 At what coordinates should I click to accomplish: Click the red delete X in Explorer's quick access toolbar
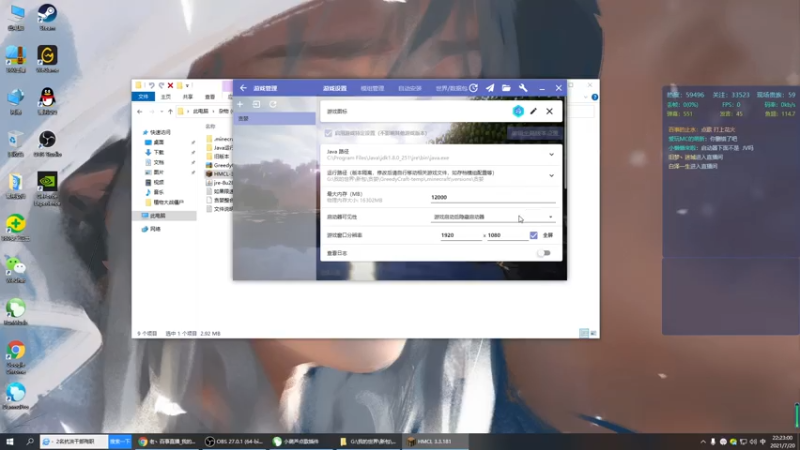[170, 85]
